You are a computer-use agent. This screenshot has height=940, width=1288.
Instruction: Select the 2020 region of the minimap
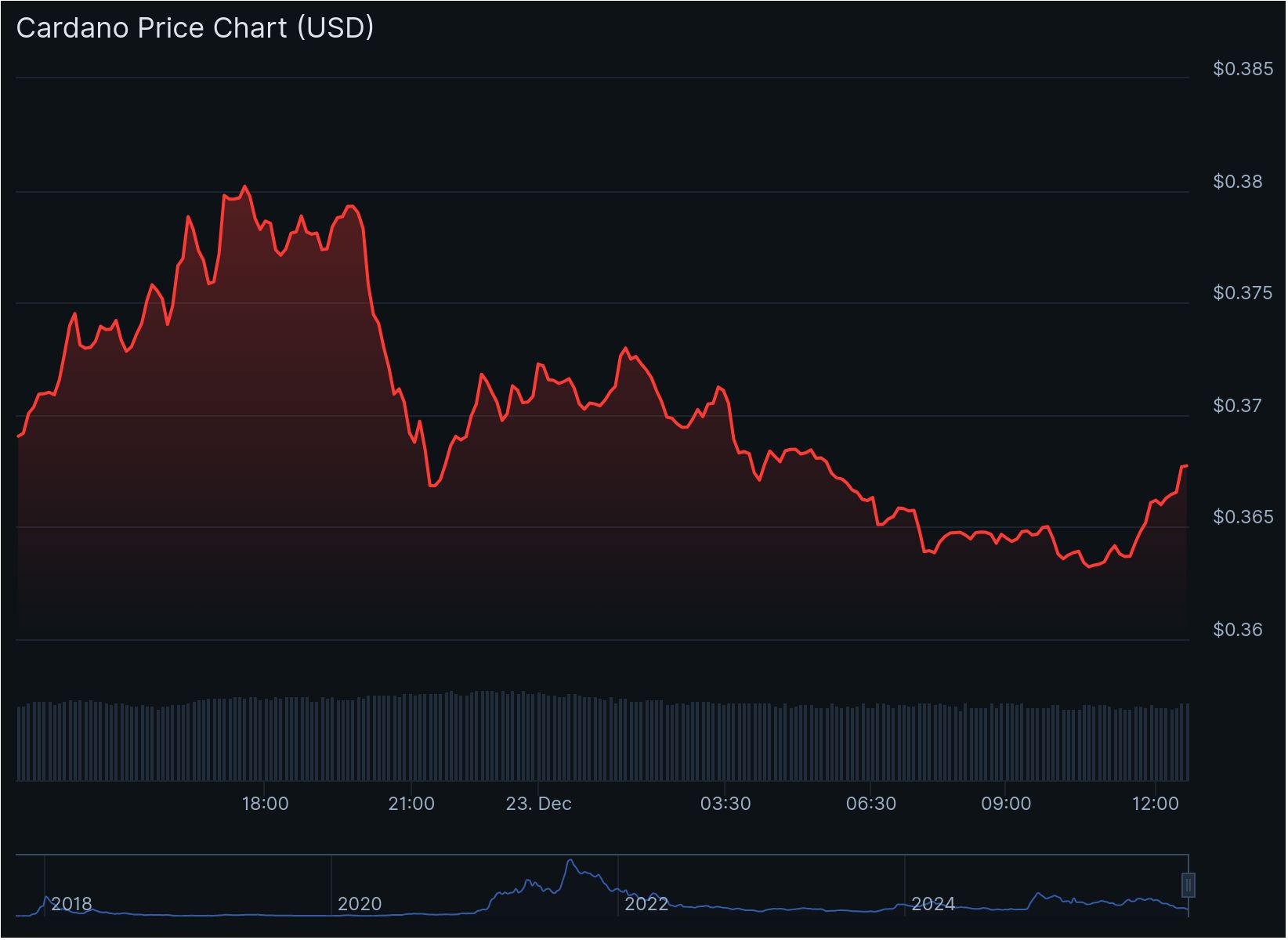coord(360,904)
